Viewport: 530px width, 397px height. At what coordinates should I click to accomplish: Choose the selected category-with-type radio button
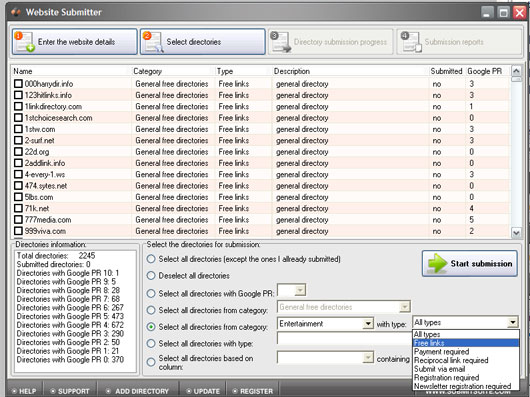151,327
